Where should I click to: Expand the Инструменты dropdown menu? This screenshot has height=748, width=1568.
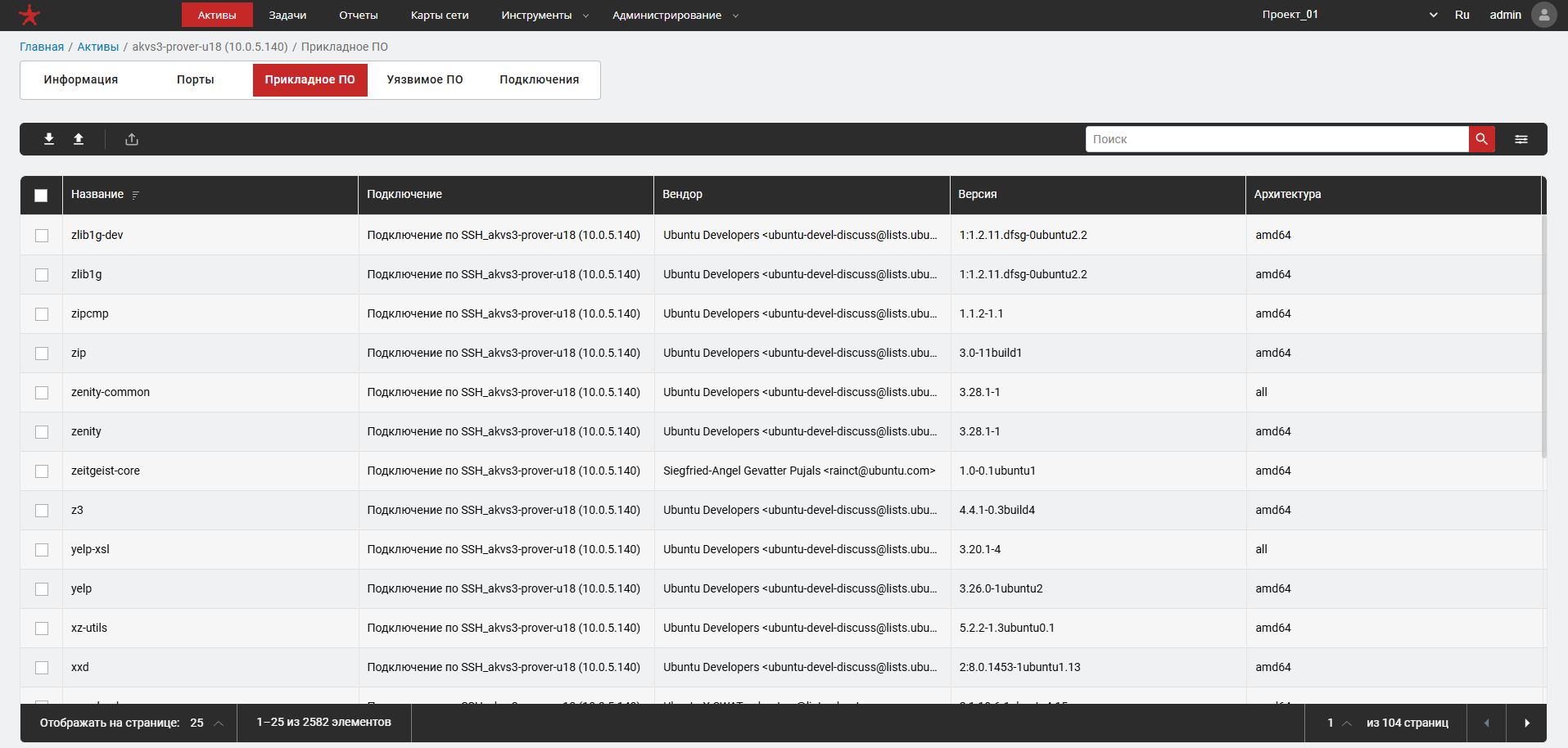545,15
